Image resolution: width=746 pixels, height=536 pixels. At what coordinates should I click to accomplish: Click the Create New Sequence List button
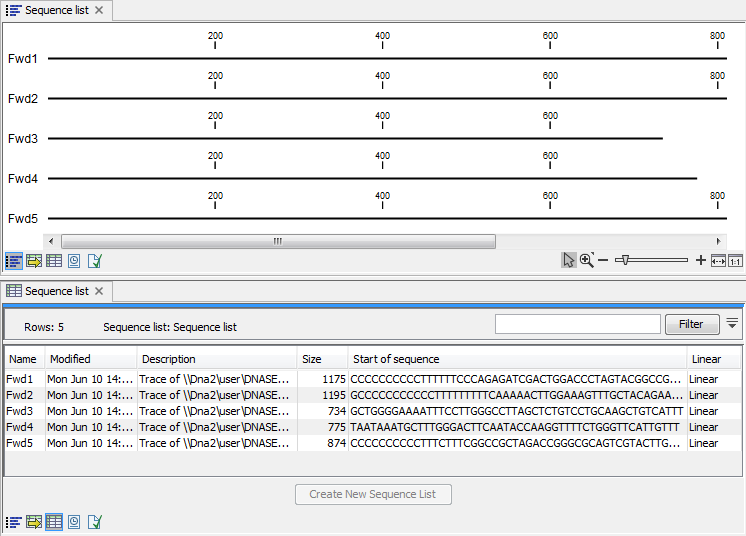(373, 494)
